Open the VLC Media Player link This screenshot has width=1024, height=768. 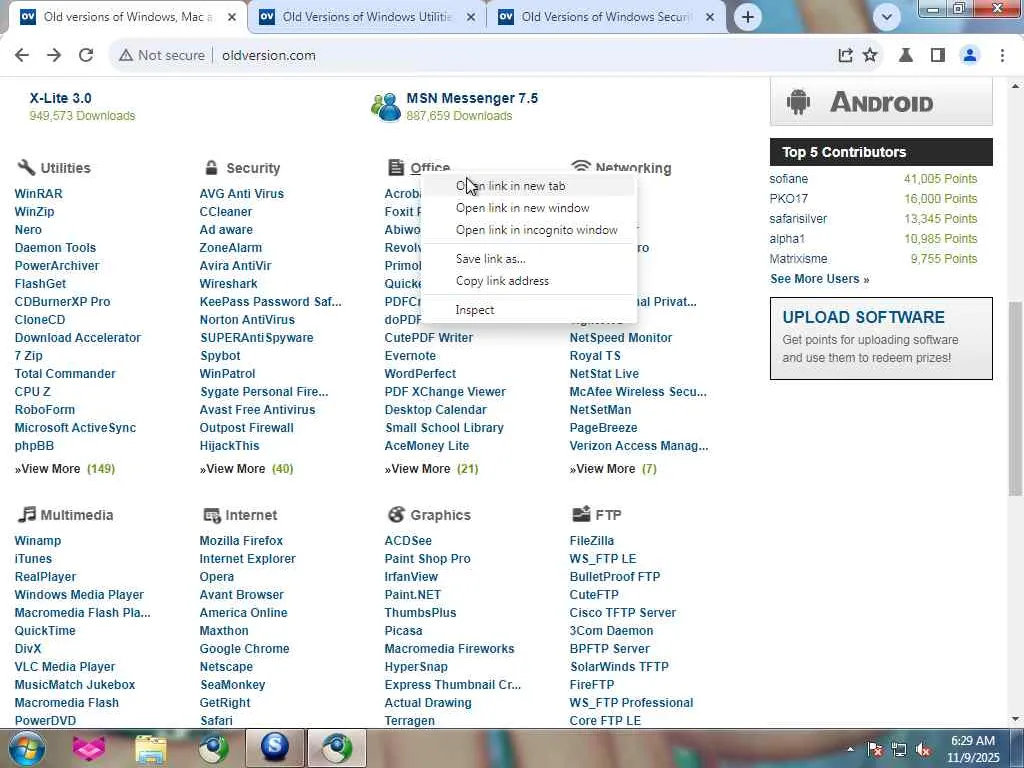point(65,667)
